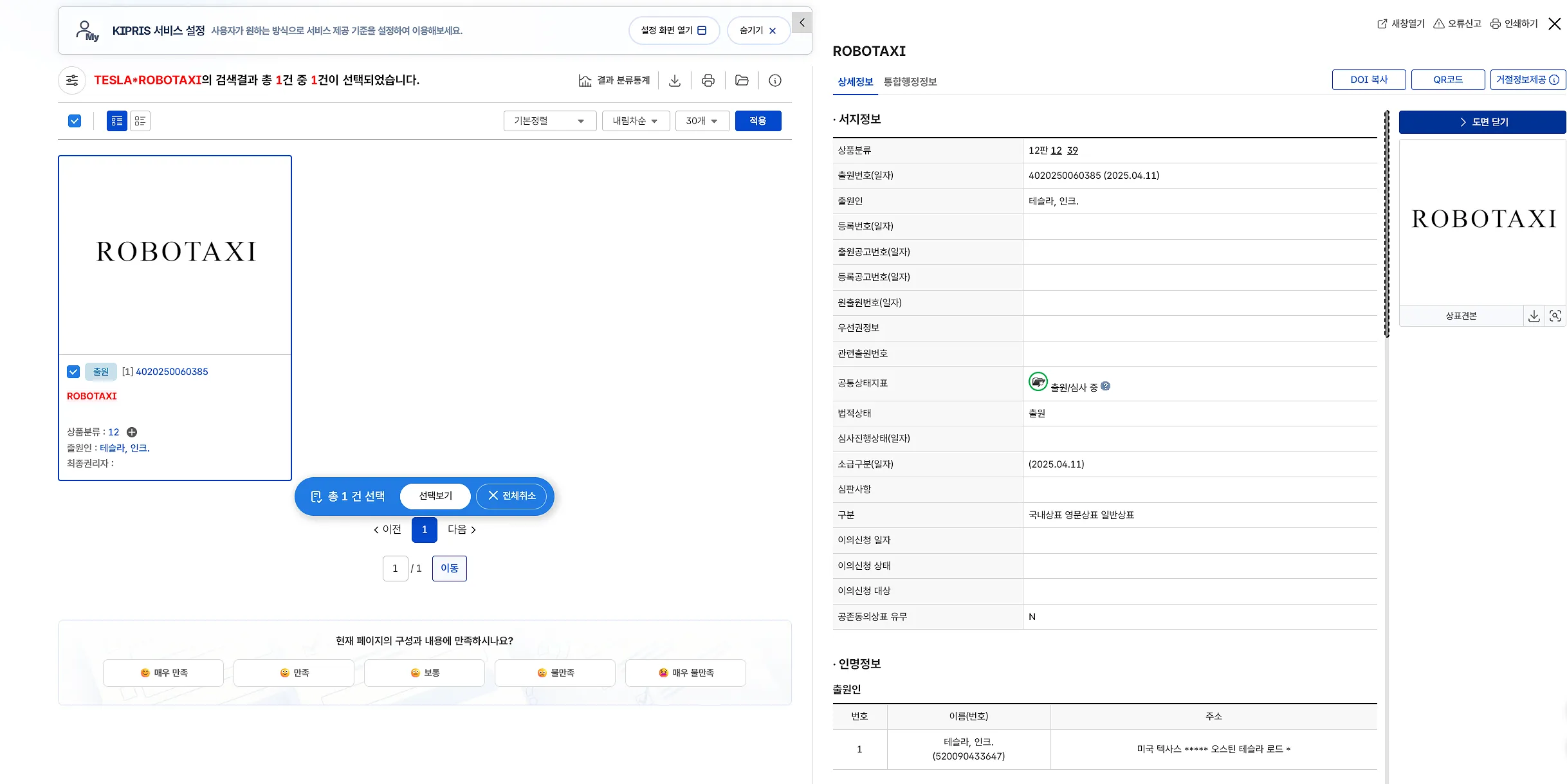Open the 내림차순 order dropdown

(x=636, y=121)
